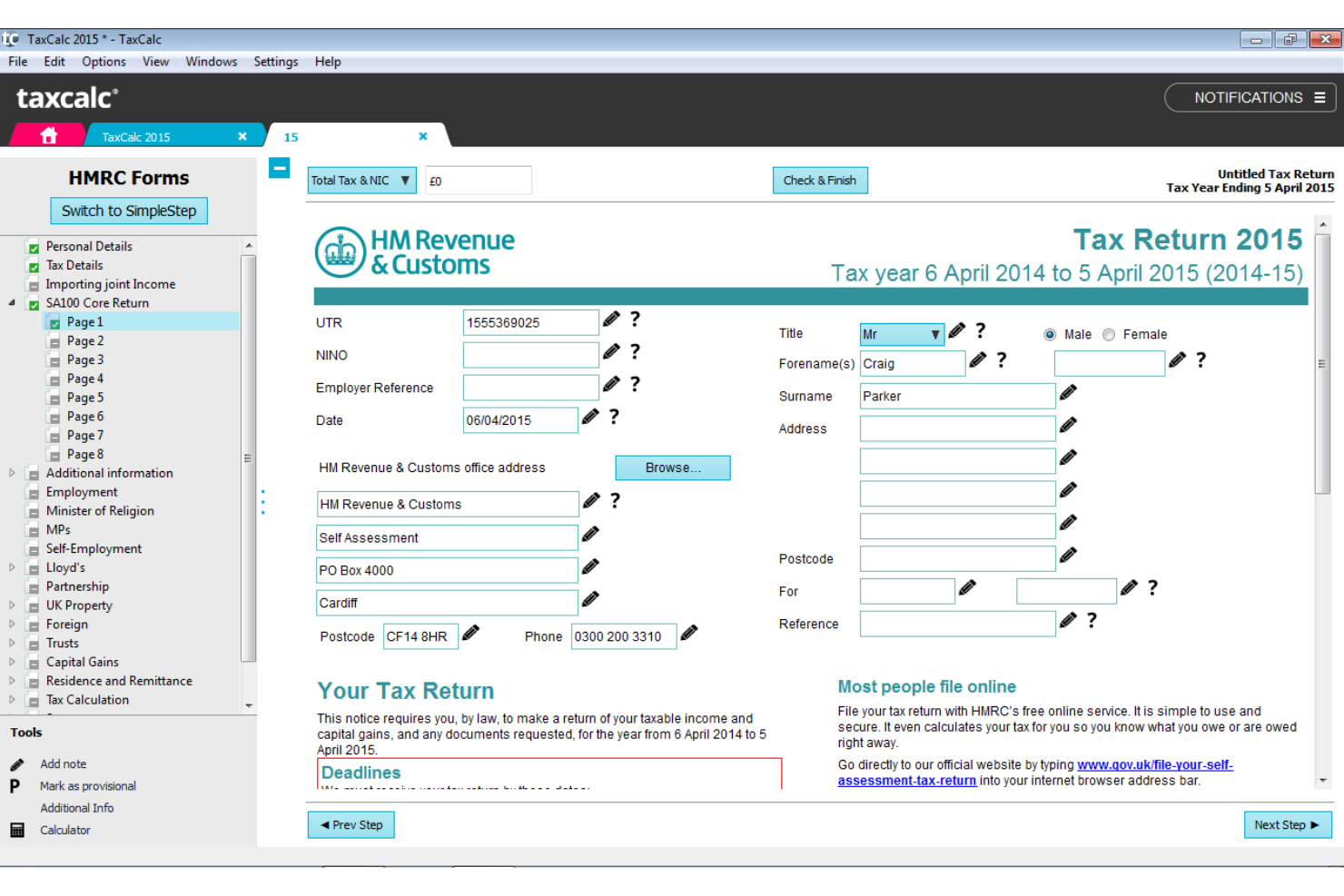
Task: Toggle the Personal Details green checkbox
Action: [34, 248]
